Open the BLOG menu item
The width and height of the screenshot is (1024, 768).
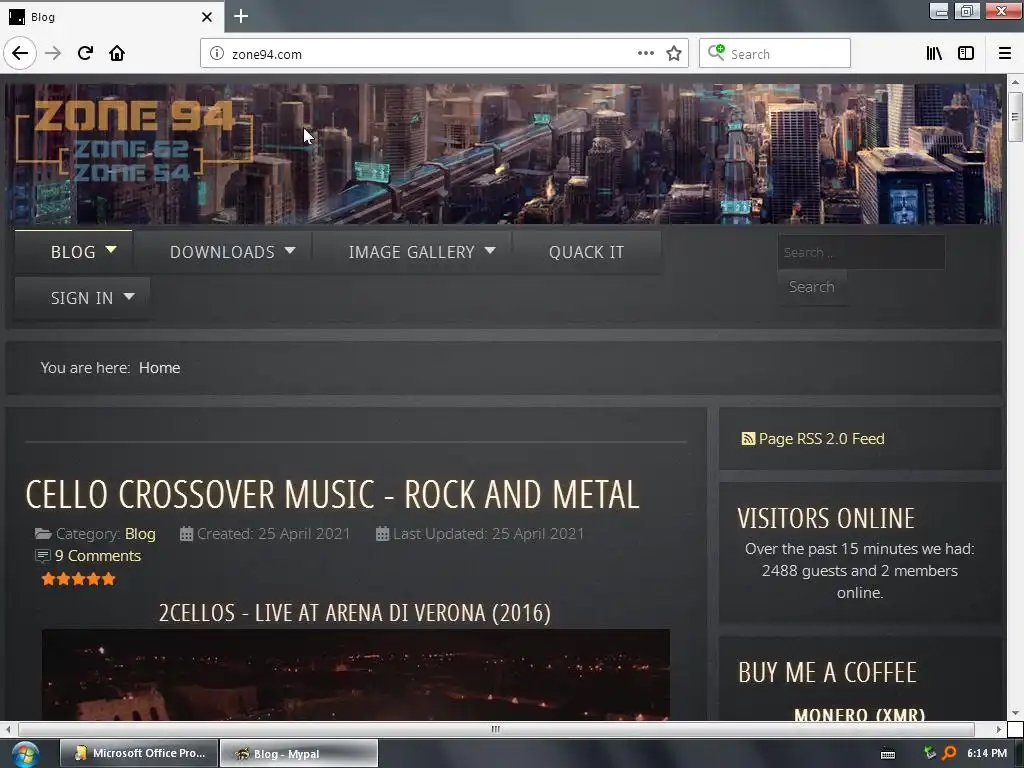point(73,252)
